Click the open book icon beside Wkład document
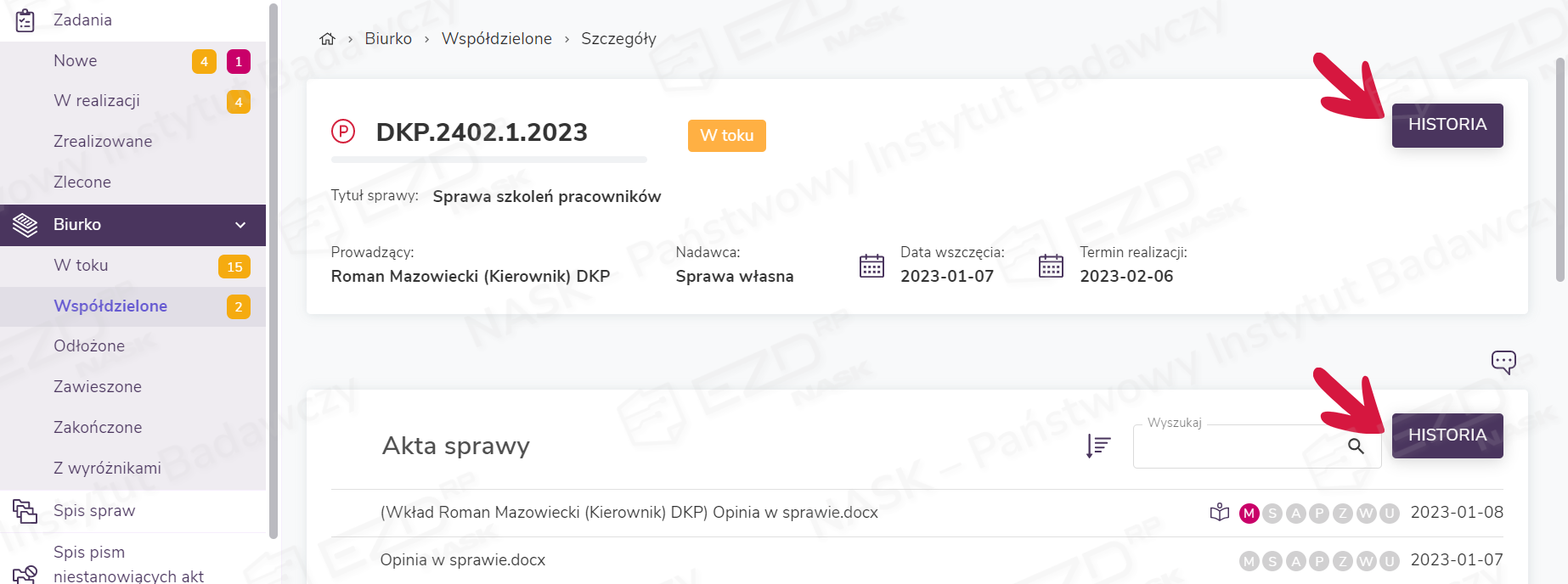Viewport: 1568px width, 584px height. coord(1219,513)
